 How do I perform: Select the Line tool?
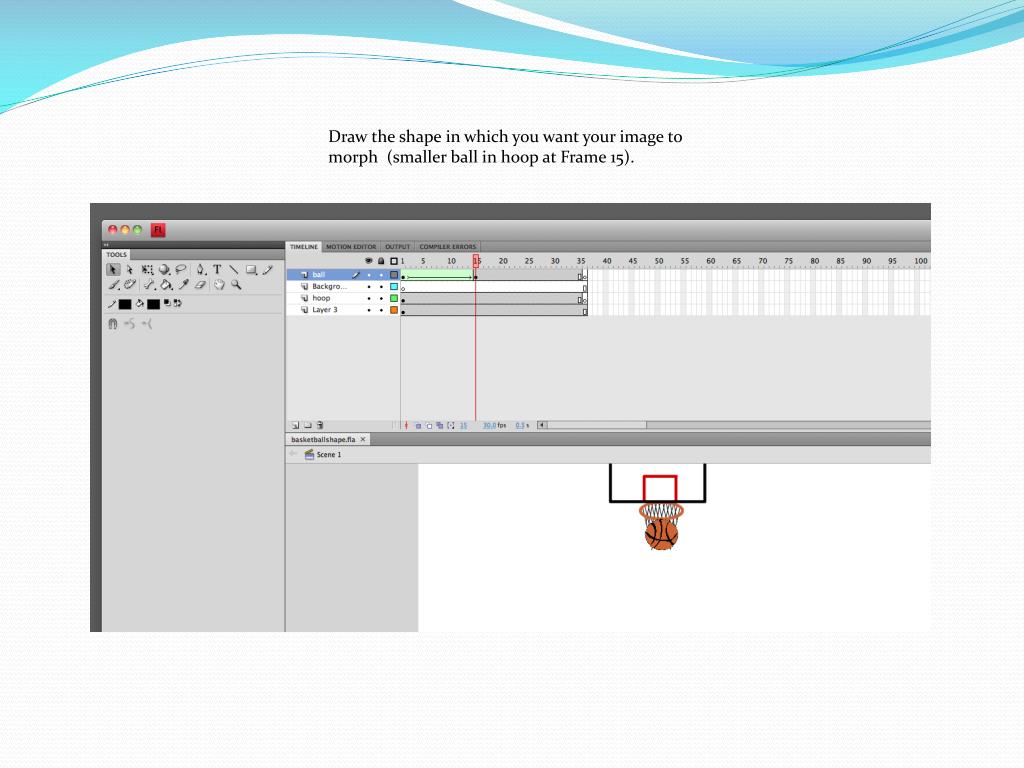[234, 270]
